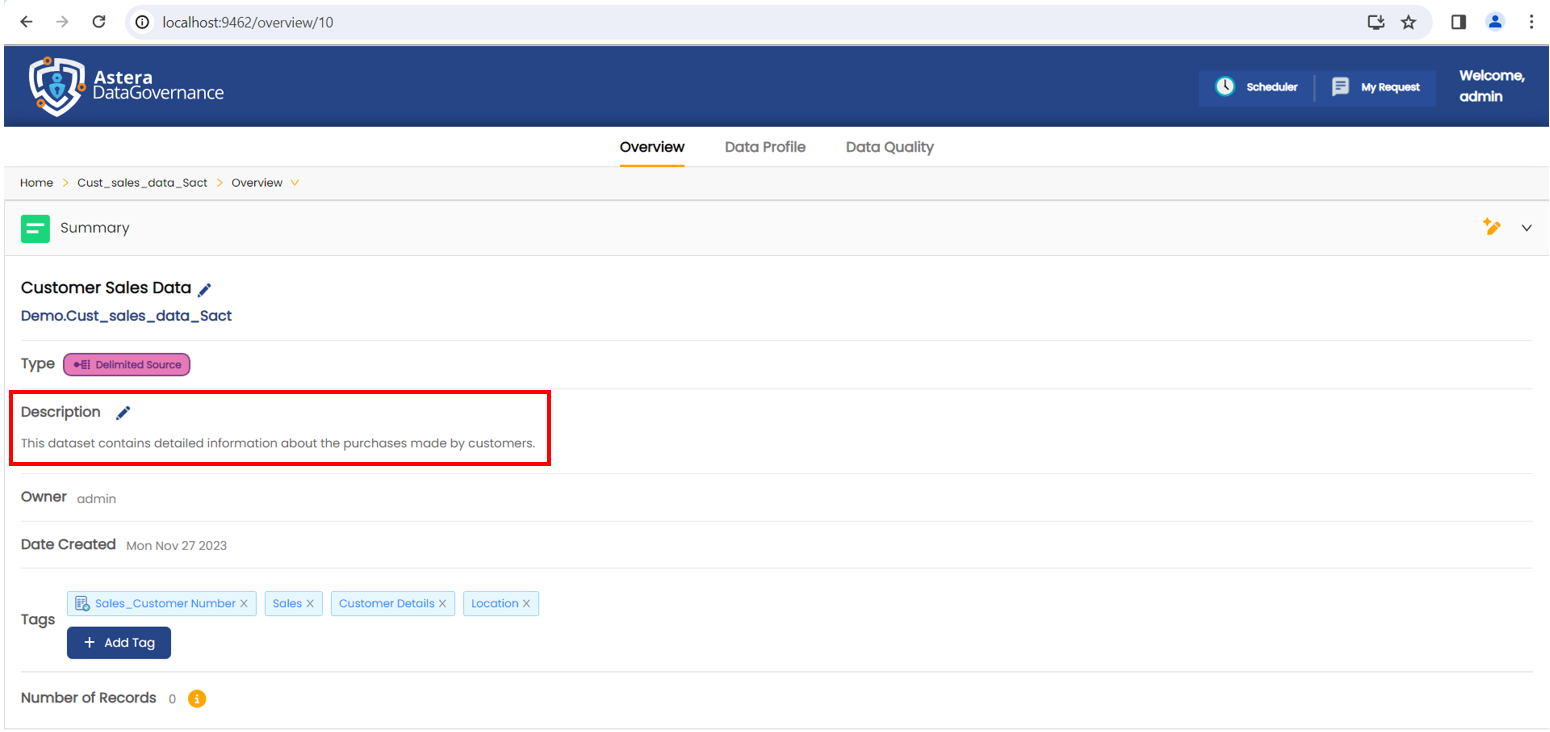Click the Number of Records info icon
The width and height of the screenshot is (1550, 732).
click(197, 699)
